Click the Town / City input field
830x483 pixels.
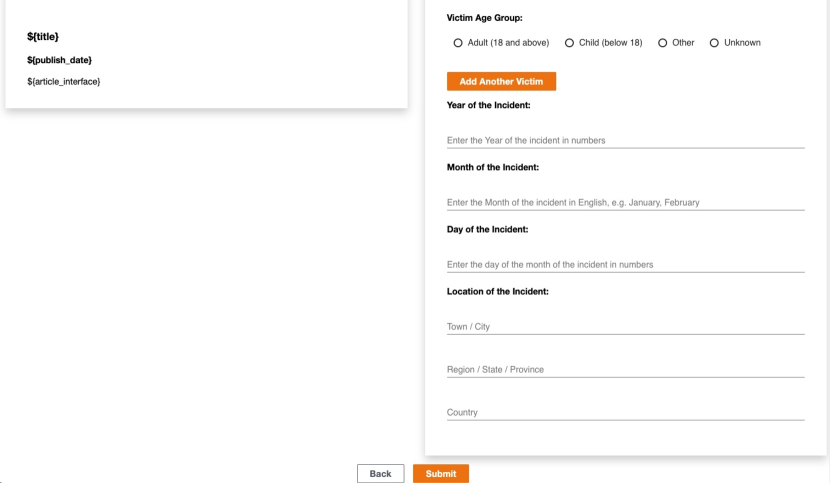pyautogui.click(x=625, y=327)
